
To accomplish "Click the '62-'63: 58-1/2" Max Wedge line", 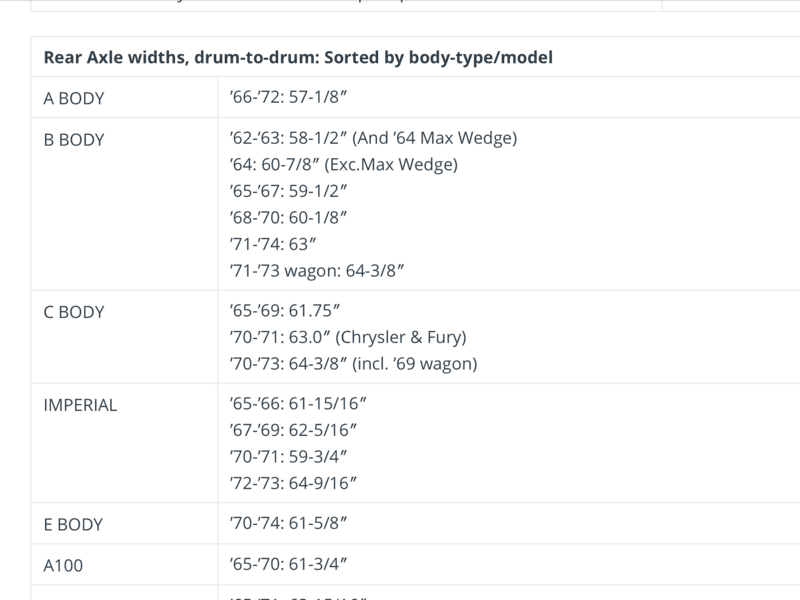I will pyautogui.click(x=373, y=138).
